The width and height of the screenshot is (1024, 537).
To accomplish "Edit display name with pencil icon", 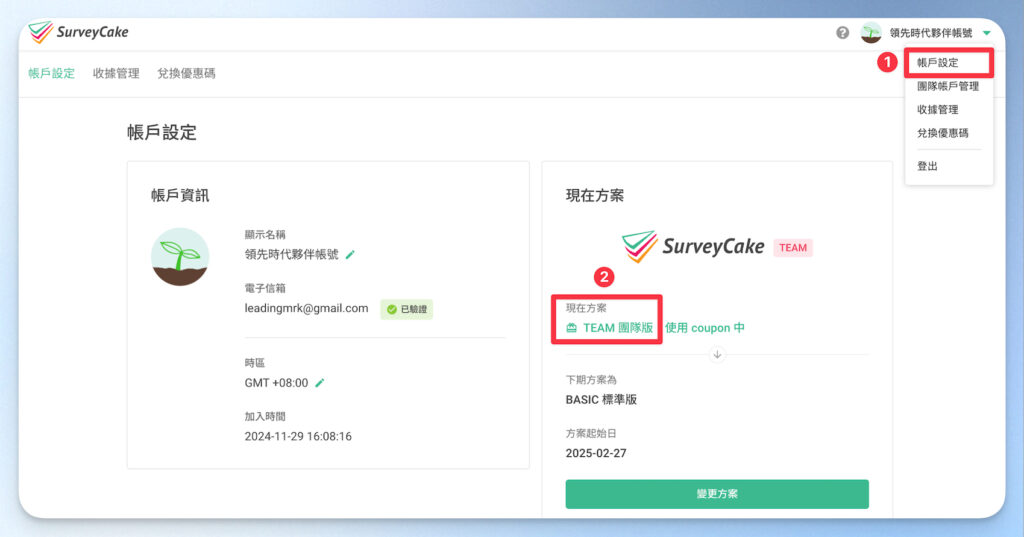I will click(350, 255).
